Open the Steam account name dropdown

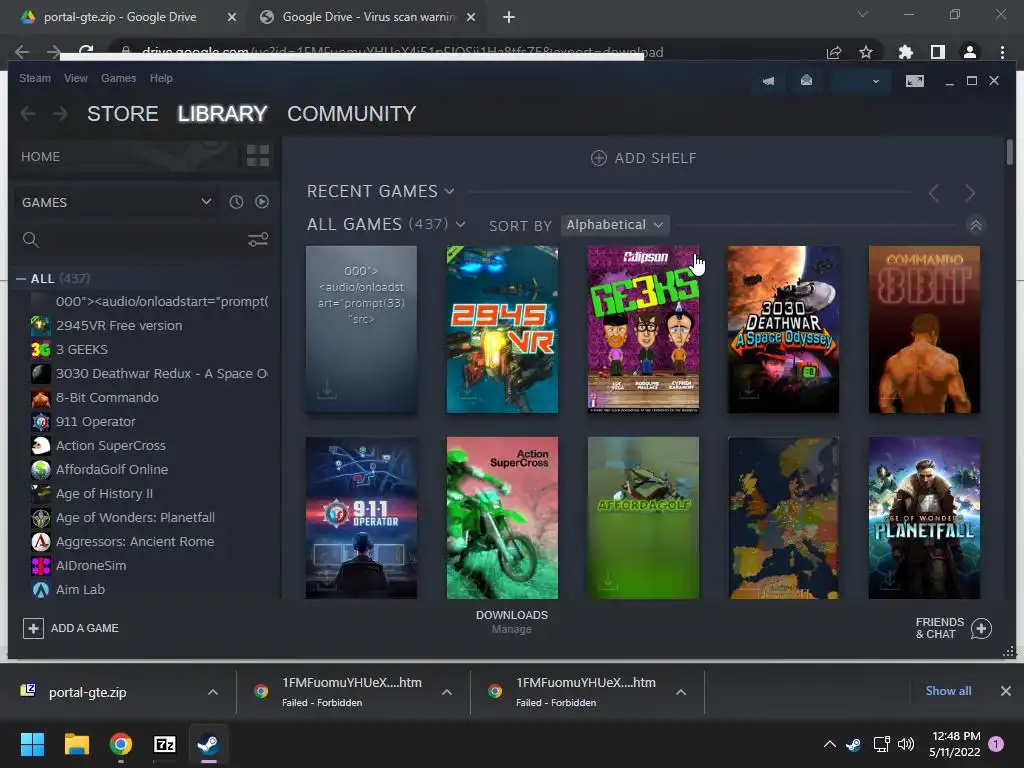[x=859, y=81]
